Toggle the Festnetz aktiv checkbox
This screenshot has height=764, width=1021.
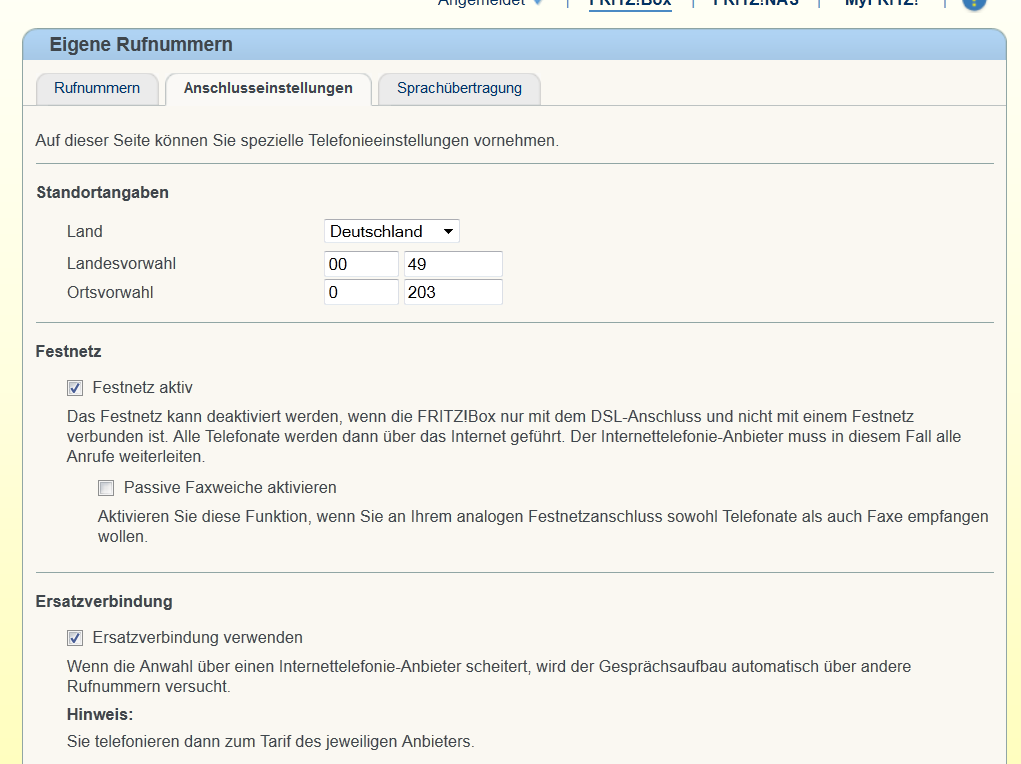[x=75, y=388]
